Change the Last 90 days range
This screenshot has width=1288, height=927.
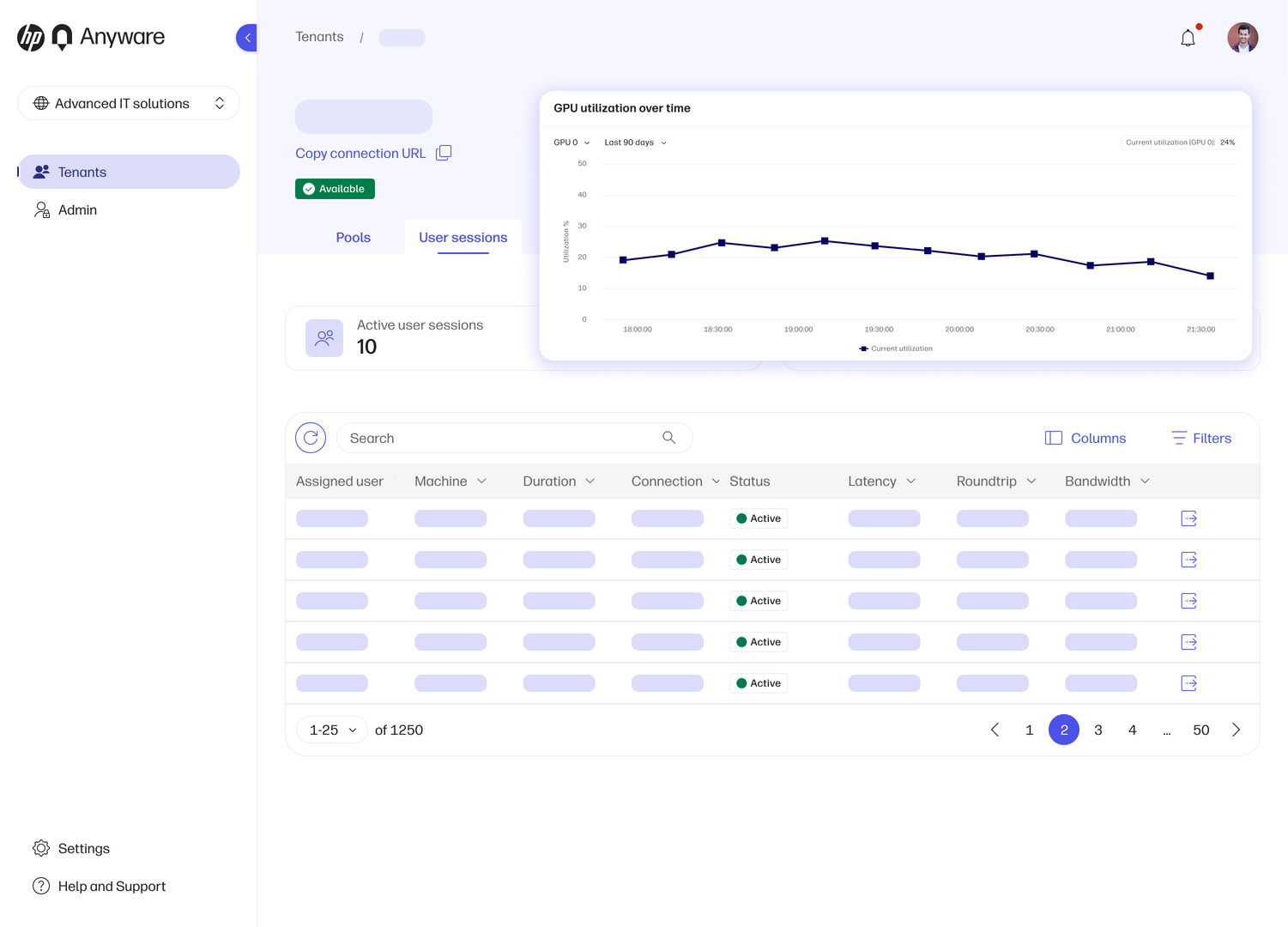click(x=635, y=142)
